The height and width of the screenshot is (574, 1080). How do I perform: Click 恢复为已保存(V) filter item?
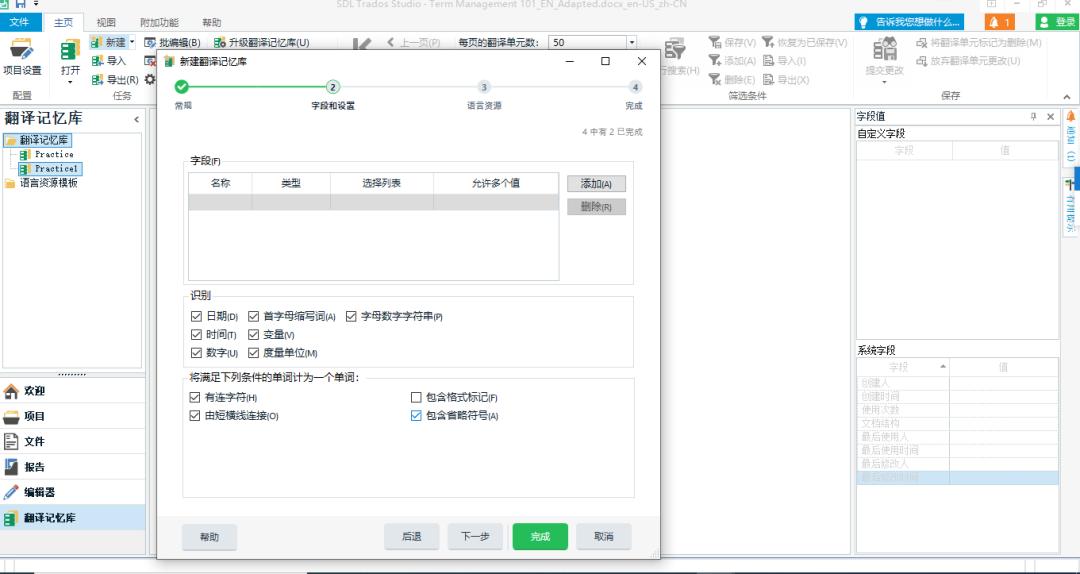click(x=805, y=43)
